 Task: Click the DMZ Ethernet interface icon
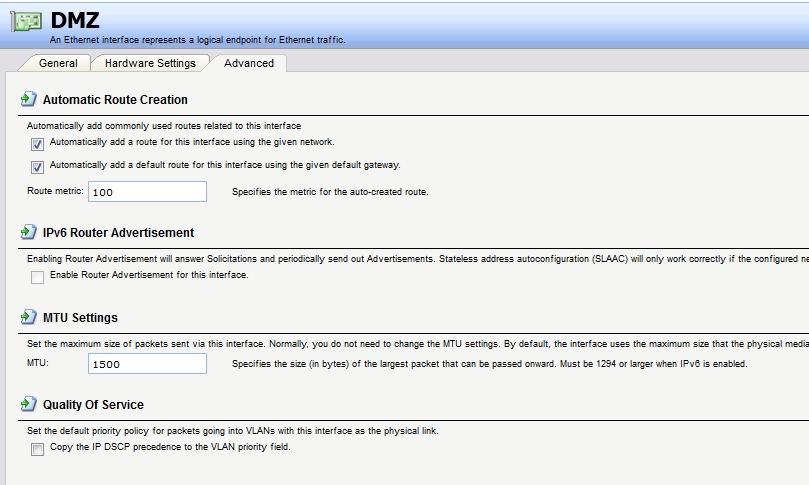click(24, 22)
